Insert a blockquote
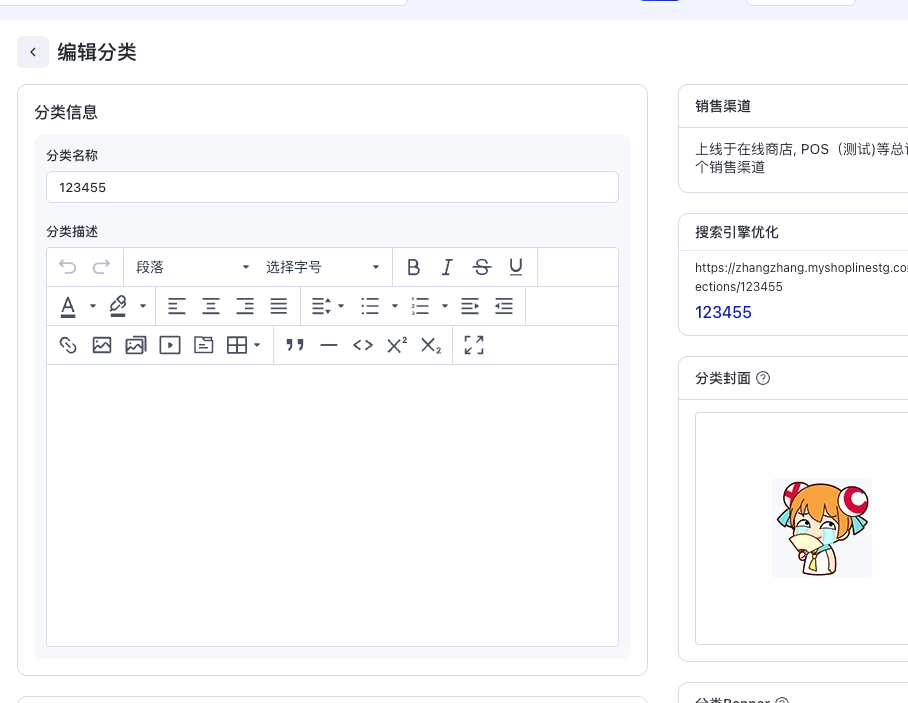The width and height of the screenshot is (908, 703). (x=295, y=345)
